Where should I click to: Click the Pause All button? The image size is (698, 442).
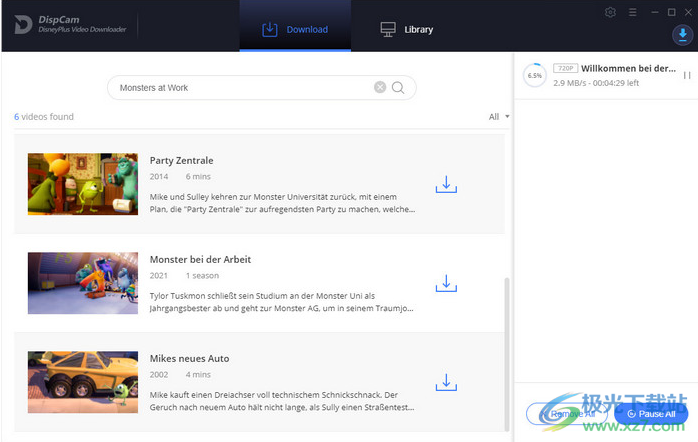(x=651, y=414)
